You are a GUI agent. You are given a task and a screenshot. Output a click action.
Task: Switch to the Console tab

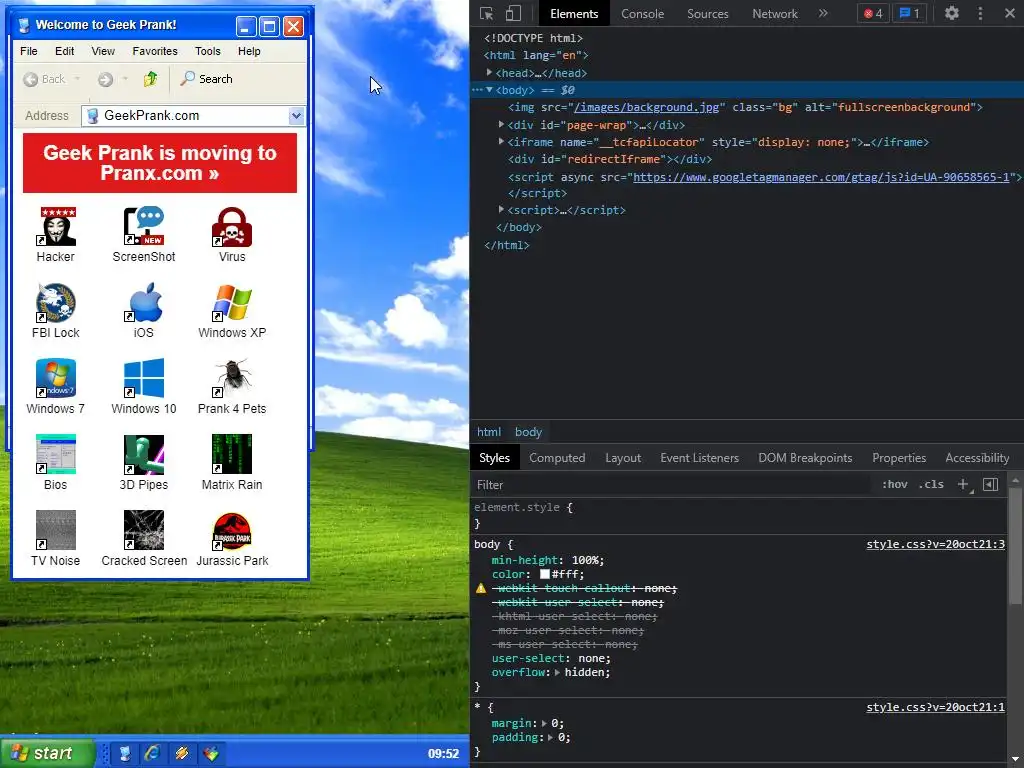[642, 14]
